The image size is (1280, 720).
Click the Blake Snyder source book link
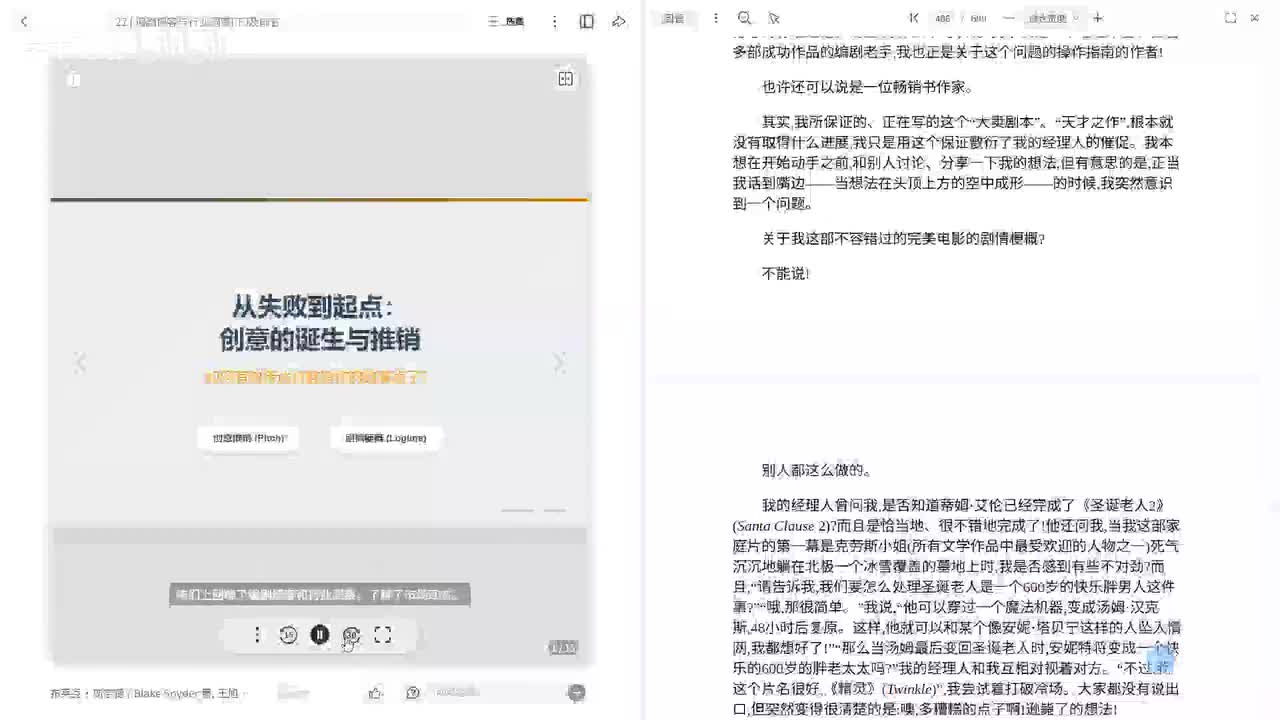click(149, 693)
